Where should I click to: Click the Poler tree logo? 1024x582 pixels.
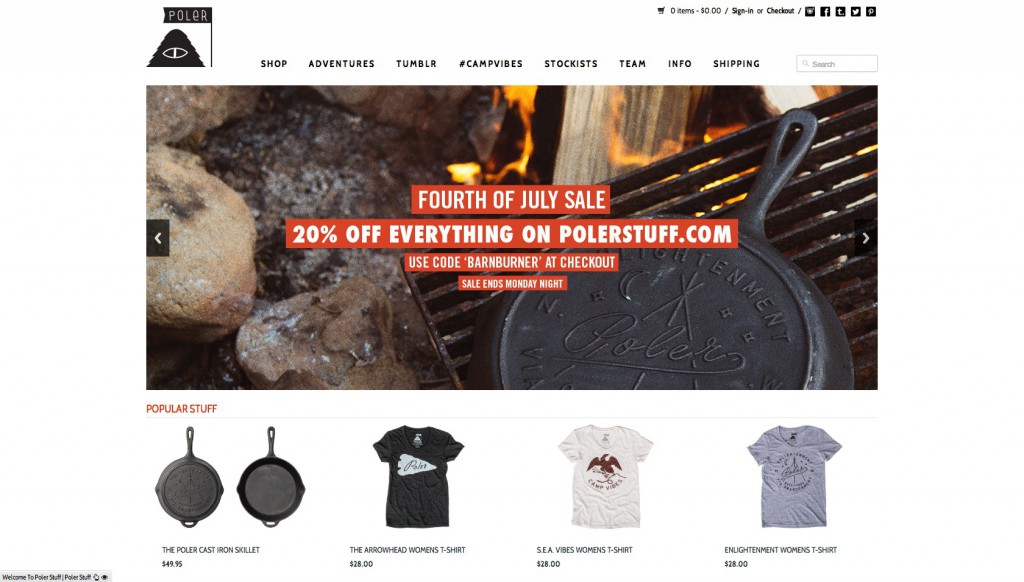pos(180,37)
